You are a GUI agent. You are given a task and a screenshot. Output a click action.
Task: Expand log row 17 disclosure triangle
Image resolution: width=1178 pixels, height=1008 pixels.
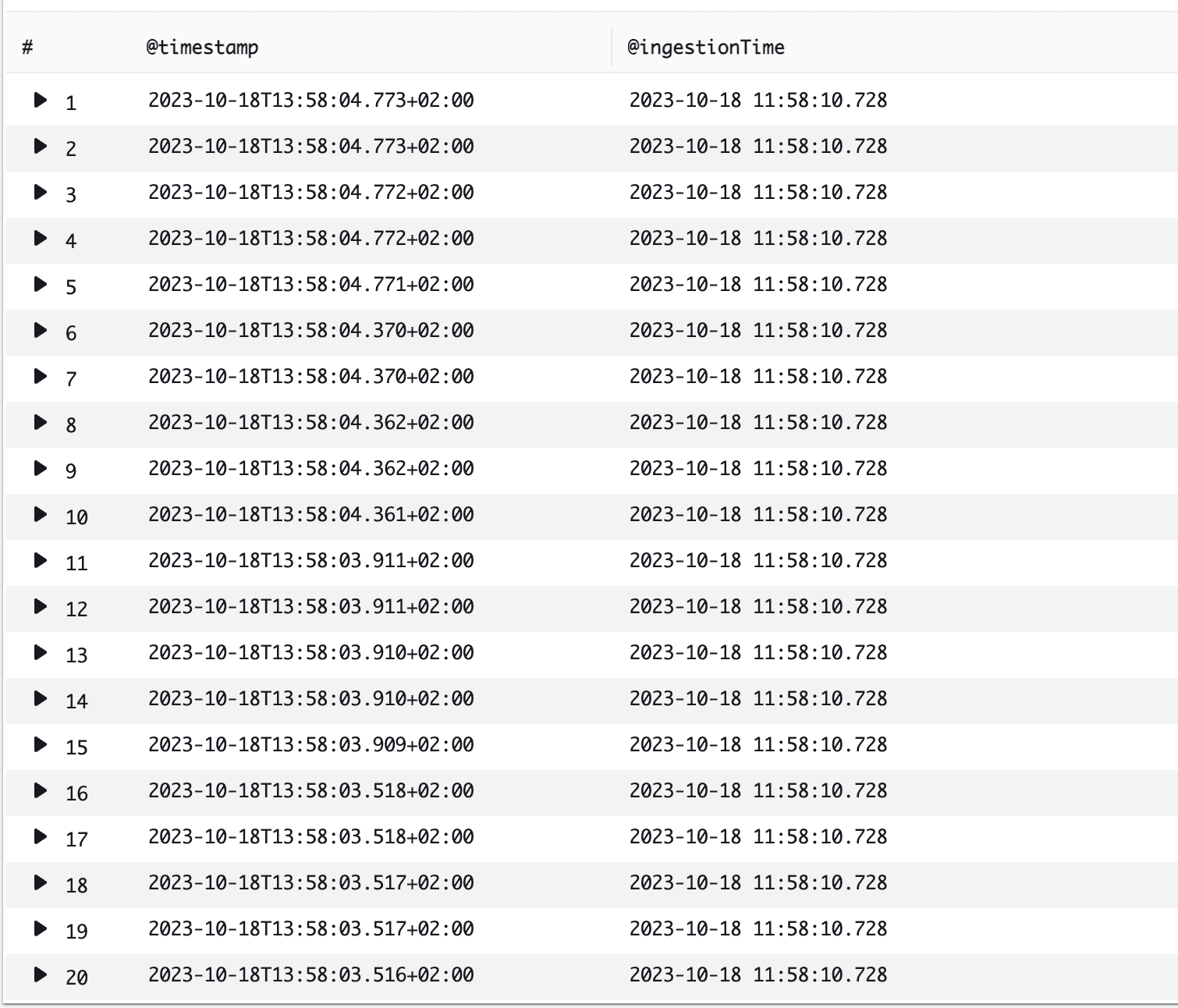41,836
